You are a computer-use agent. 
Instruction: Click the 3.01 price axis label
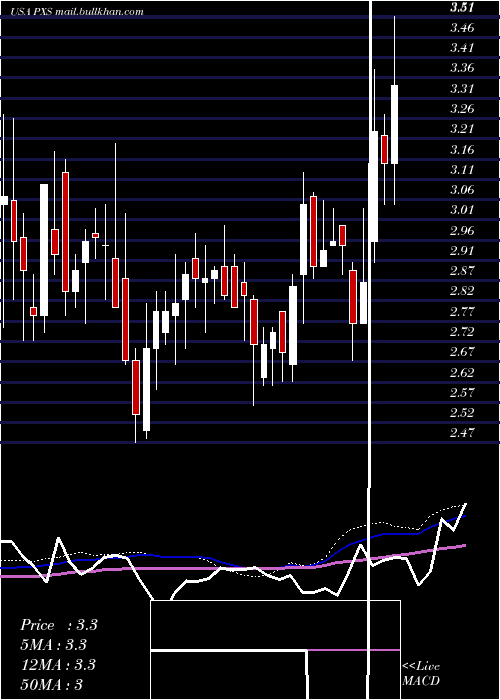click(462, 210)
